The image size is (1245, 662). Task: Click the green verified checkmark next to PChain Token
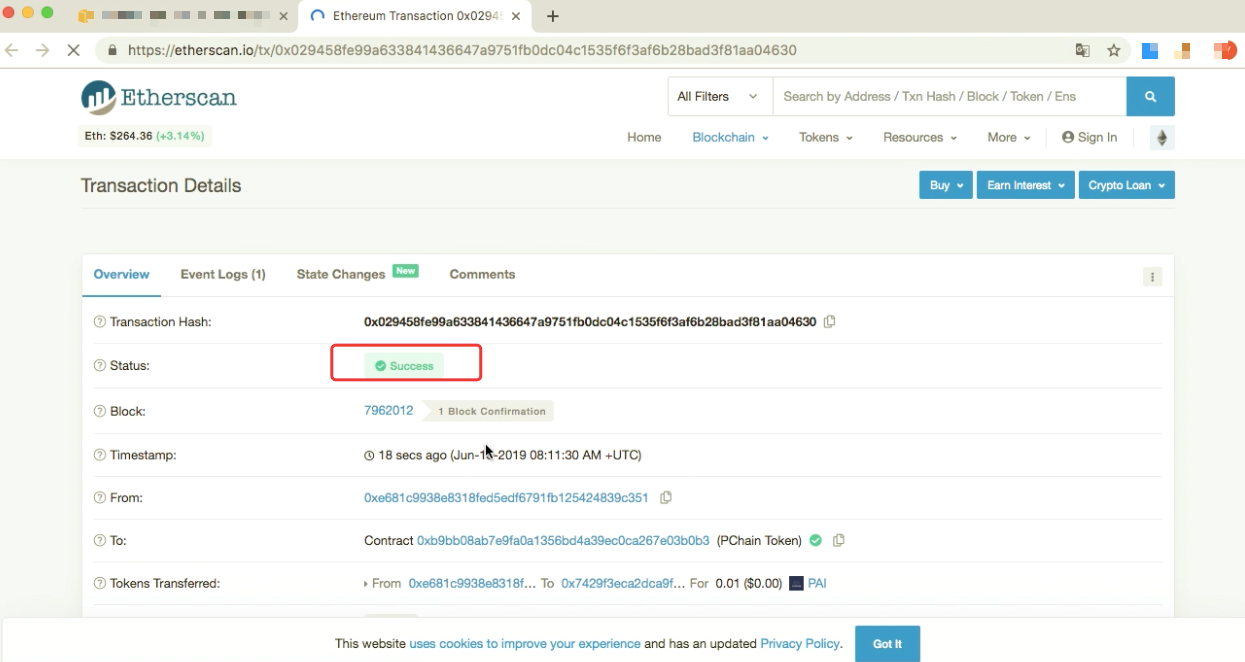(x=816, y=540)
